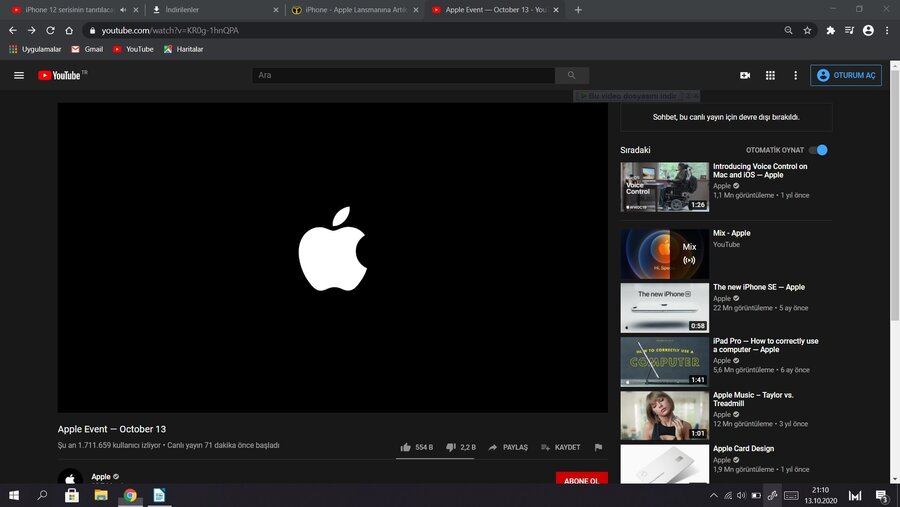Switch to iPhone 12 serisinin tab
The image size is (900, 507).
[x=70, y=10]
